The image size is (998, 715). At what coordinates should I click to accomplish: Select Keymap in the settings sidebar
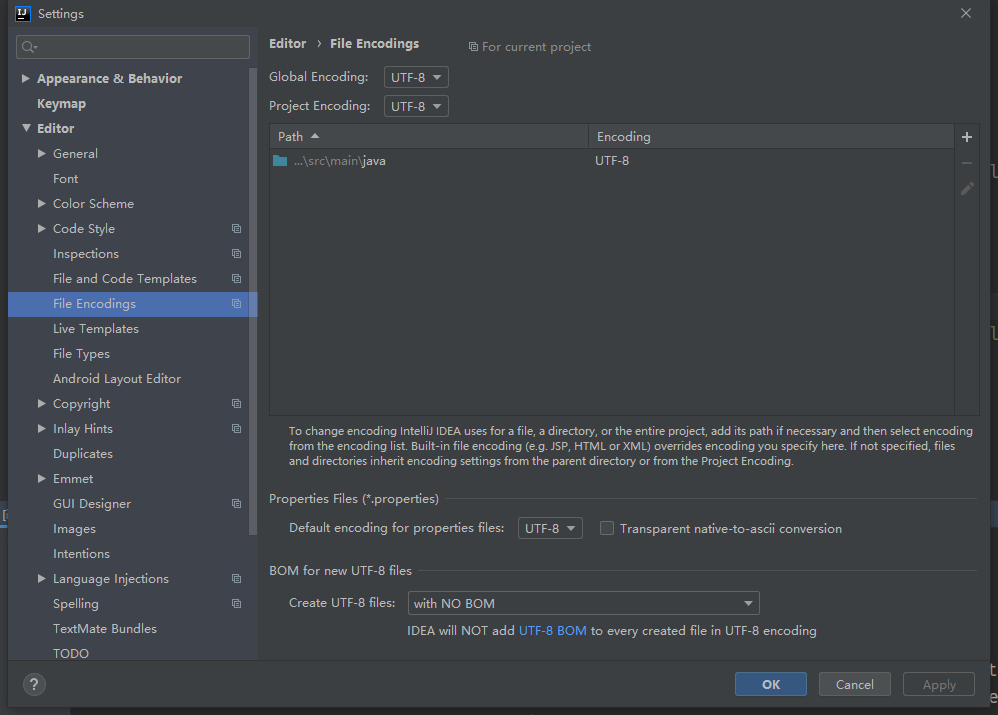61,103
